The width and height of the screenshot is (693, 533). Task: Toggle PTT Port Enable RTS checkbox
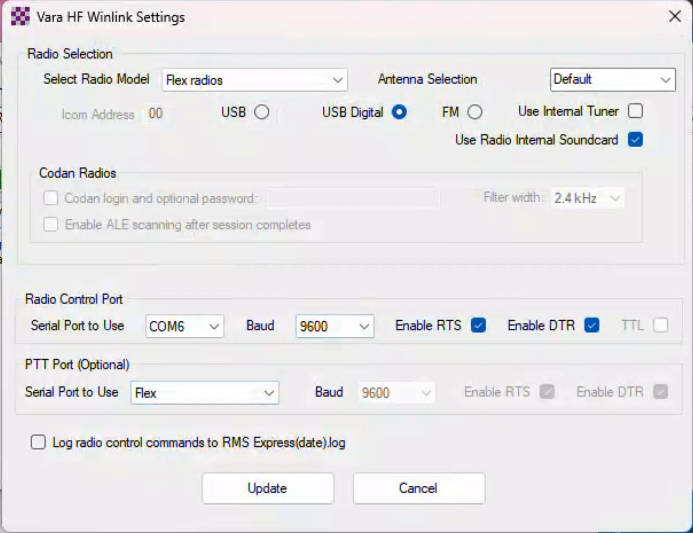(x=547, y=392)
